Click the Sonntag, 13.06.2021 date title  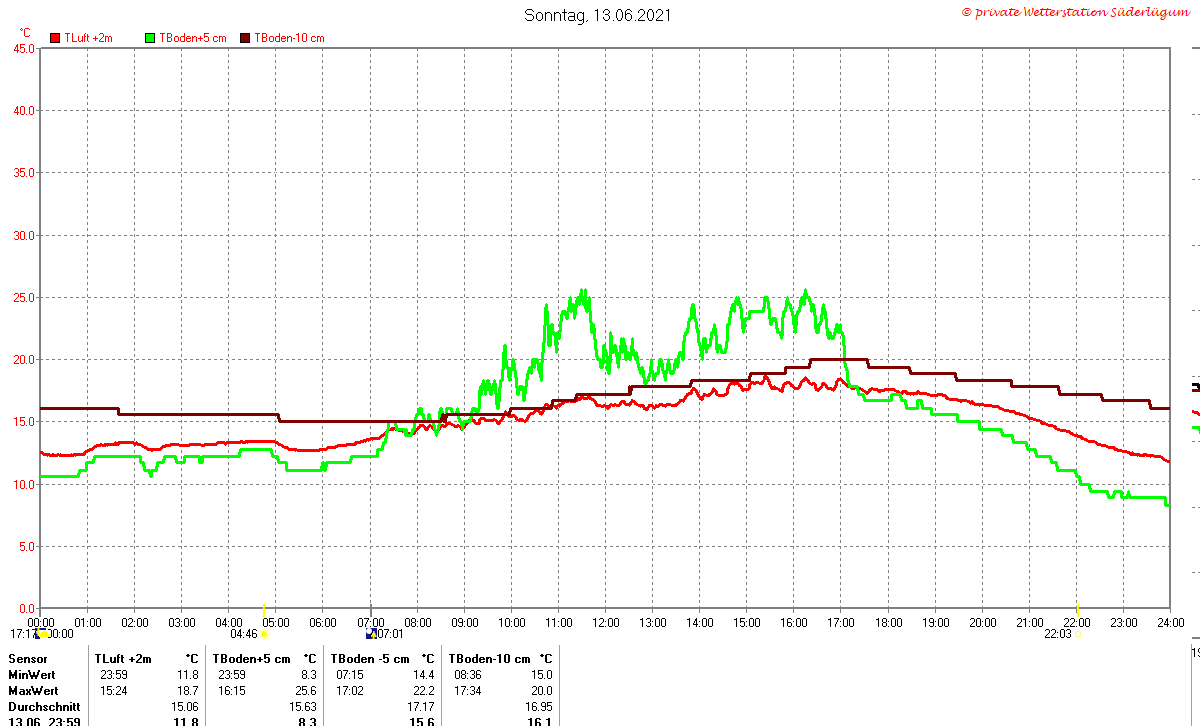[x=598, y=15]
